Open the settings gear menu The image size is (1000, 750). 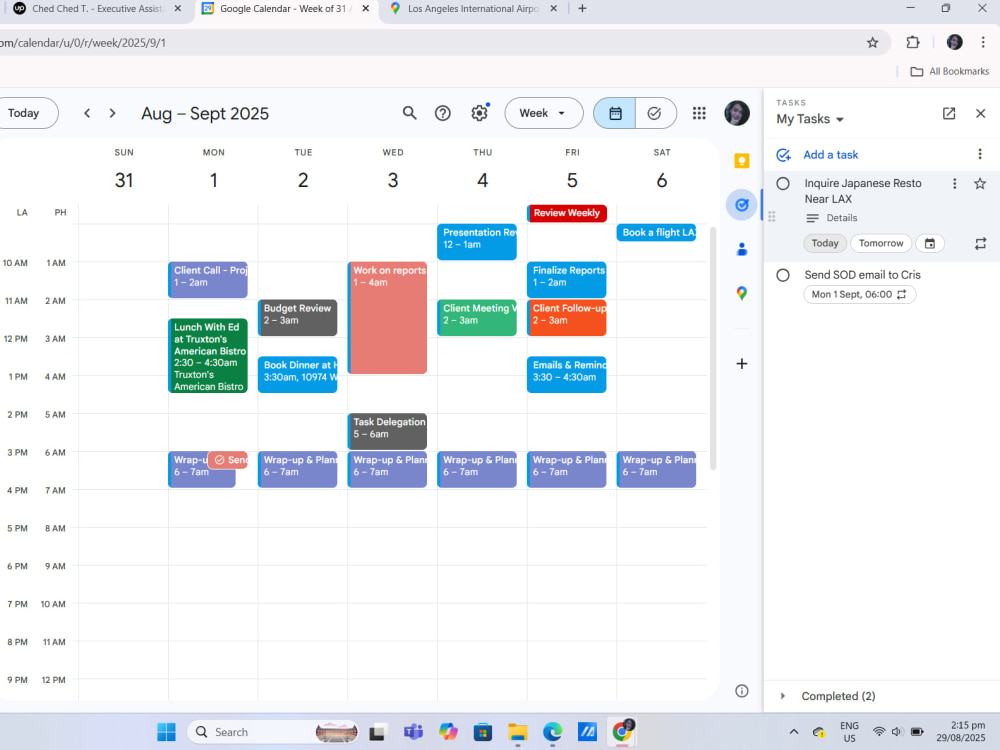[x=479, y=114]
